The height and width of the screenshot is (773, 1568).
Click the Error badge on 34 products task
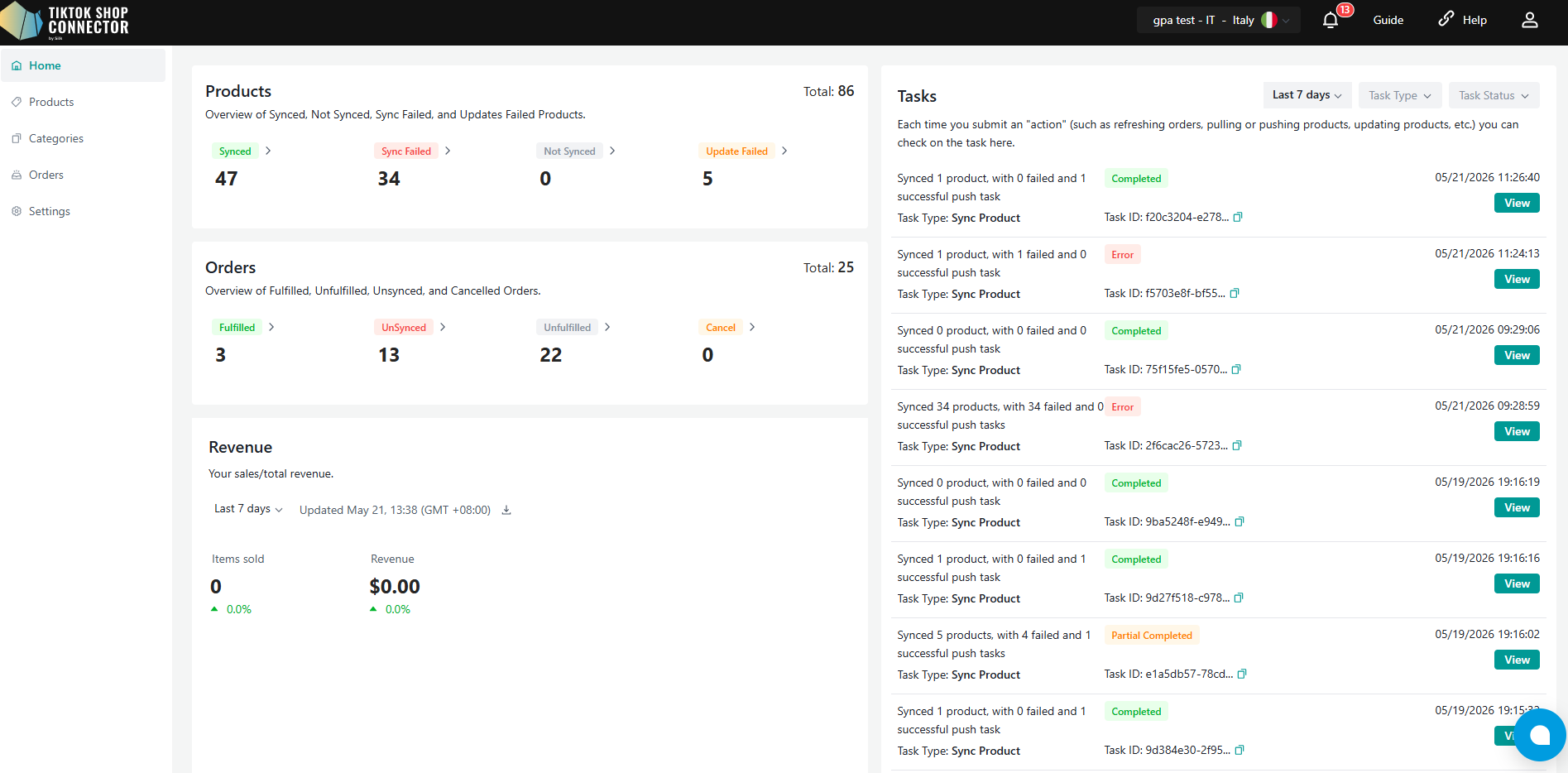(x=1123, y=406)
